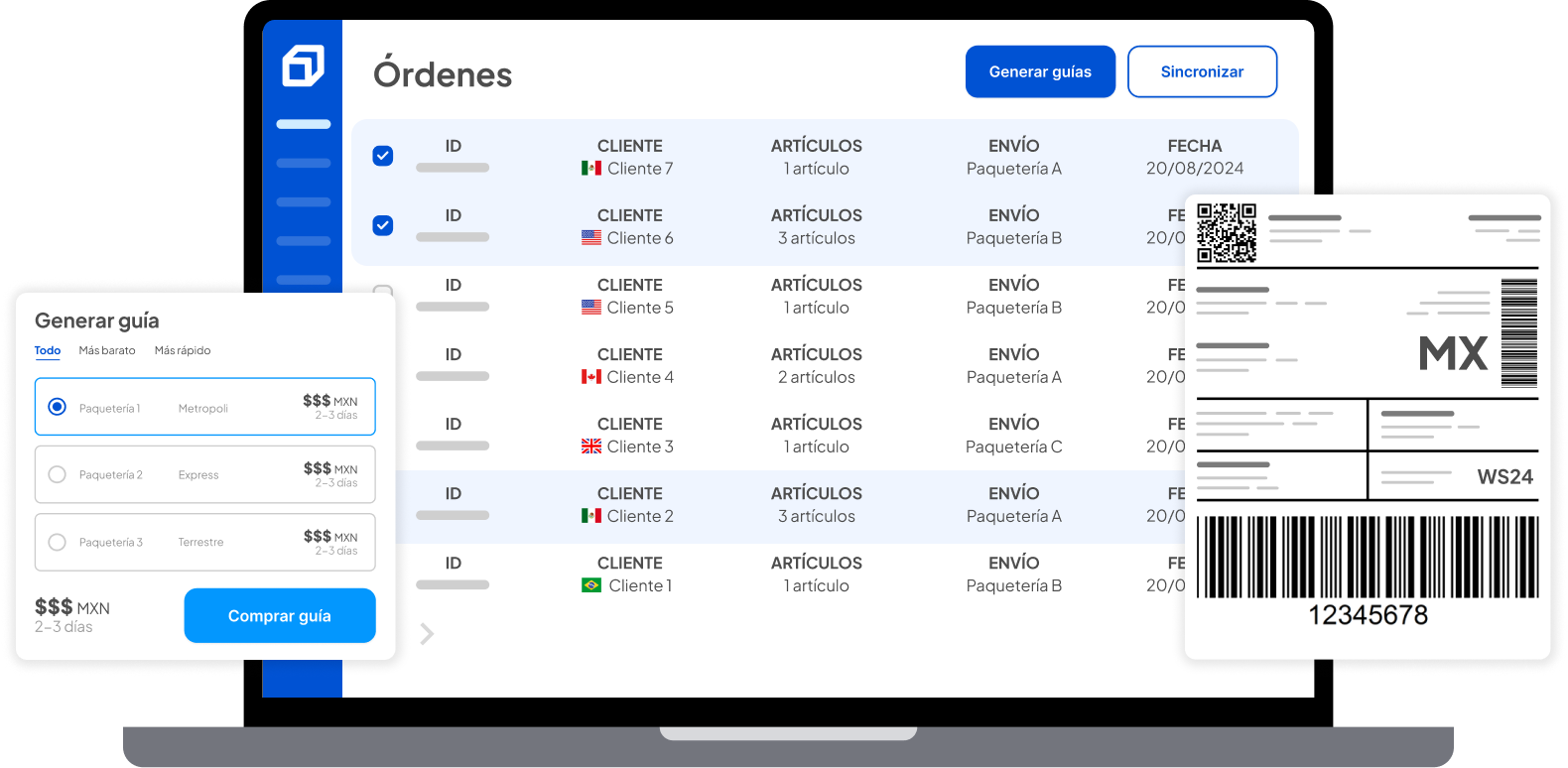Select the Paquetería 3 Terrestre radio option
This screenshot has width=1568, height=768.
click(x=58, y=542)
